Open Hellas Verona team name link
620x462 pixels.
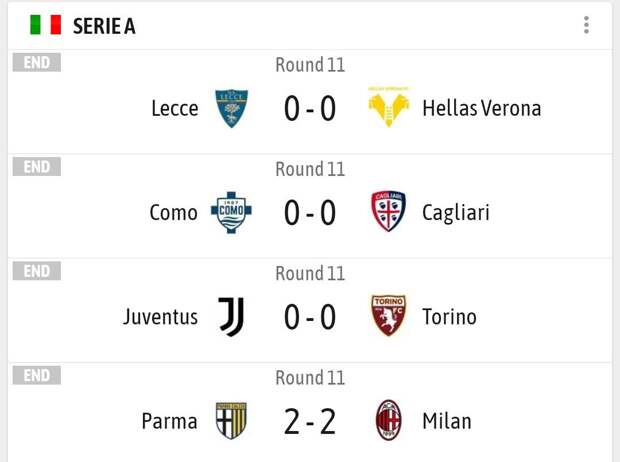[482, 108]
